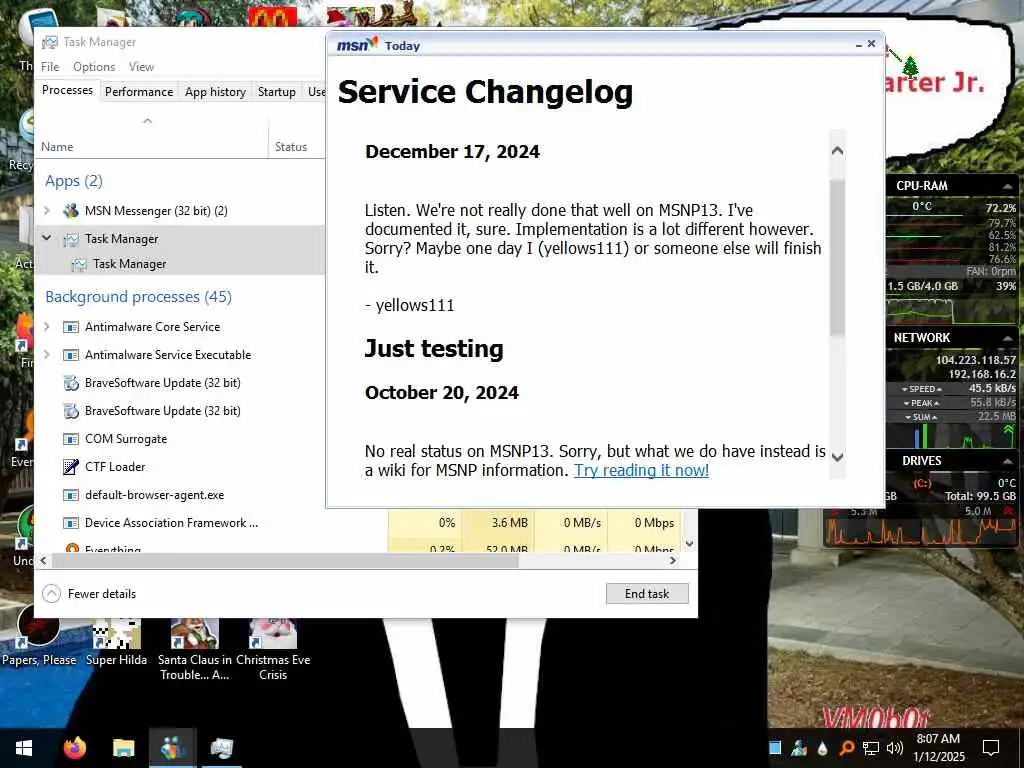1024x768 pixels.
Task: Click the MSN Messenger tray icon
Action: click(799, 748)
